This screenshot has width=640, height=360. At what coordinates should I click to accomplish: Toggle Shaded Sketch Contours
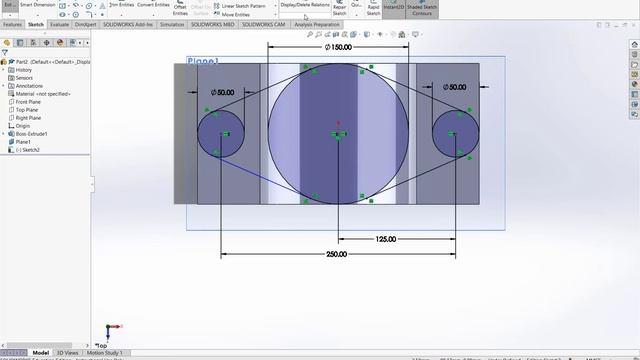(x=422, y=8)
